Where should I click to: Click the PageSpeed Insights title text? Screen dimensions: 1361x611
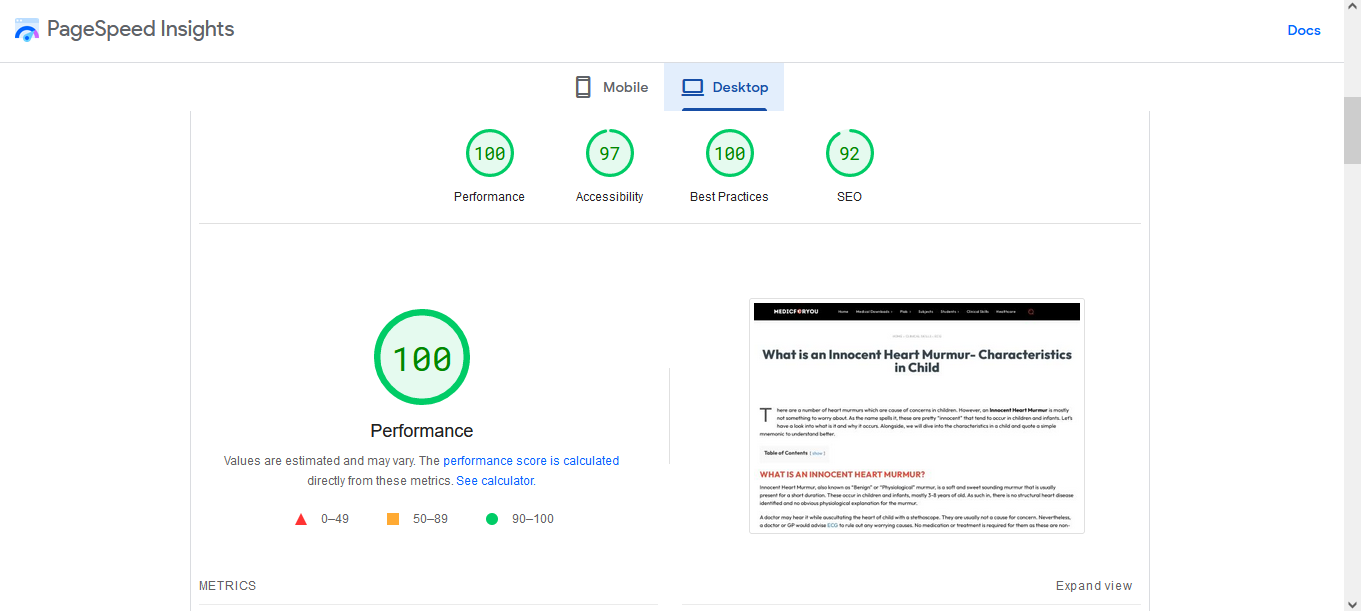[141, 29]
